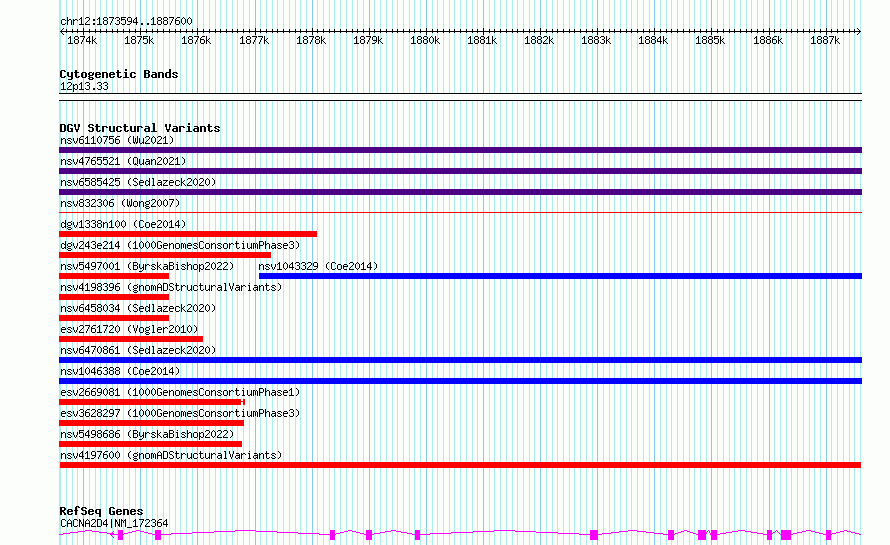This screenshot has width=890, height=545.
Task: Click the Cytogenetic Bands track title
Action: tap(119, 74)
